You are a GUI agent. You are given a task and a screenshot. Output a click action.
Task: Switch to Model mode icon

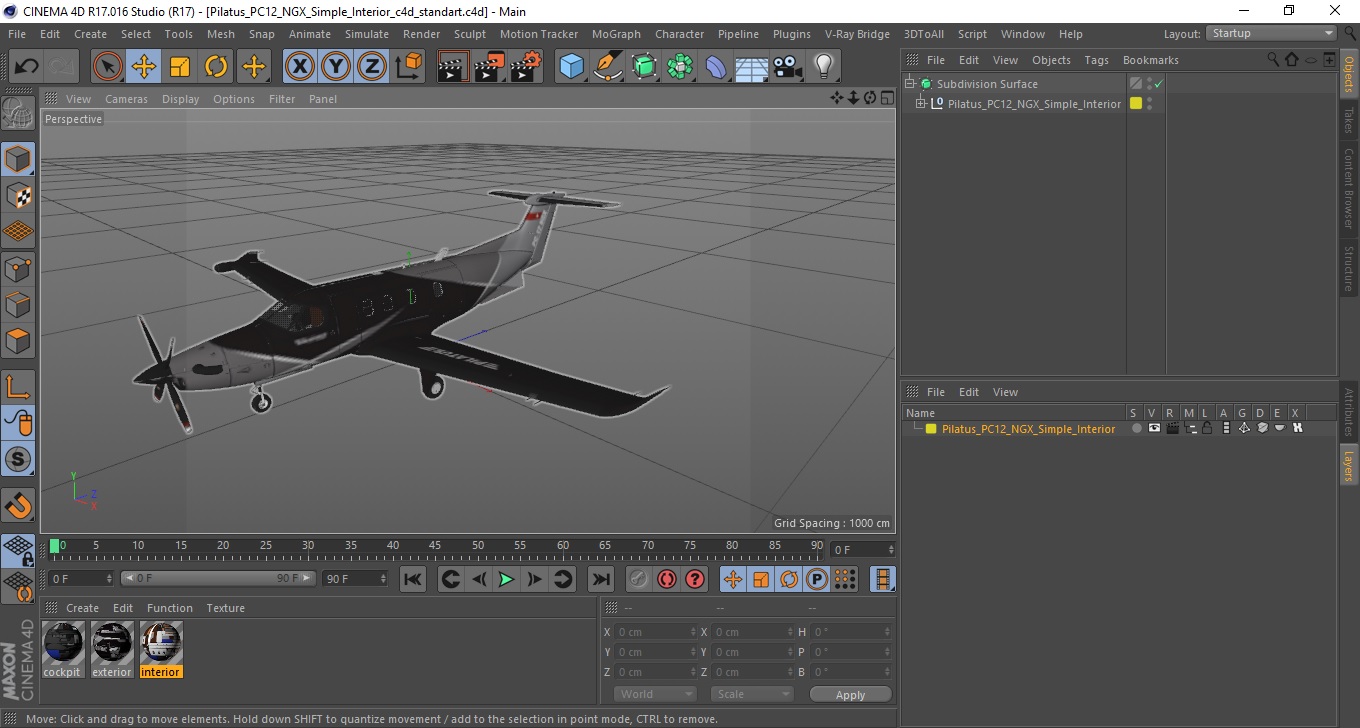click(18, 159)
